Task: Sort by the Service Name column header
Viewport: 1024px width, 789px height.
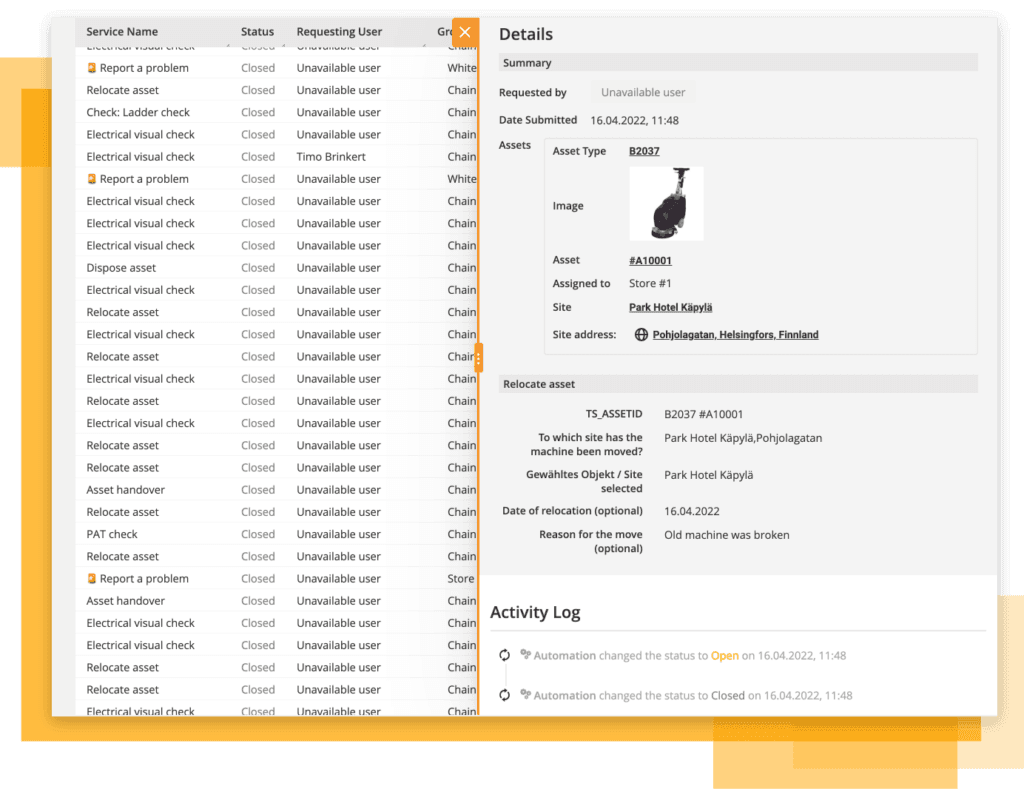Action: pyautogui.click(x=122, y=31)
